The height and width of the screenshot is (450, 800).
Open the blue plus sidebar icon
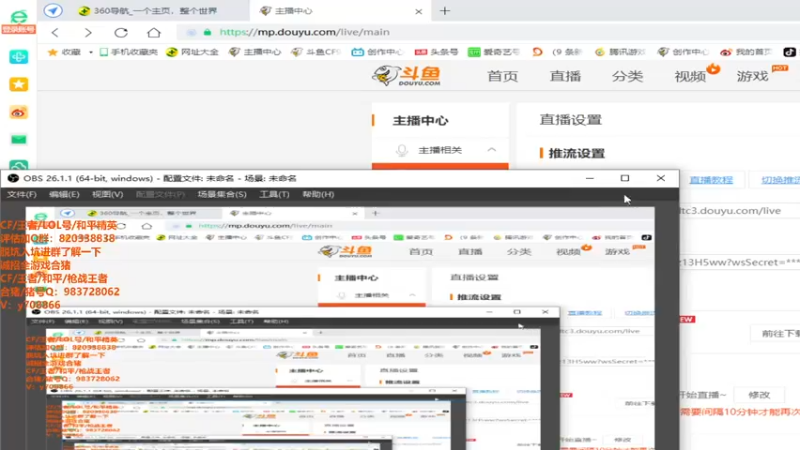[x=18, y=57]
